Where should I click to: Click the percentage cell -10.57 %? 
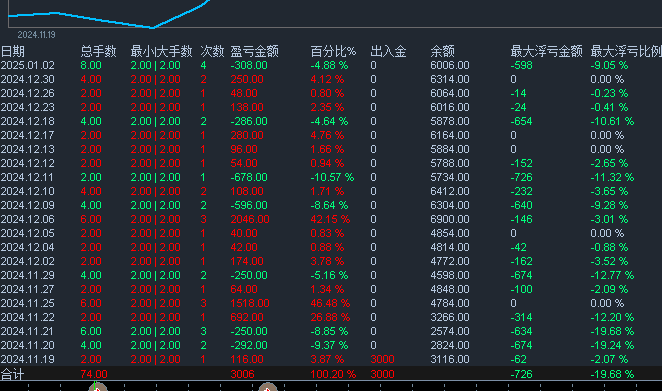coord(332,177)
